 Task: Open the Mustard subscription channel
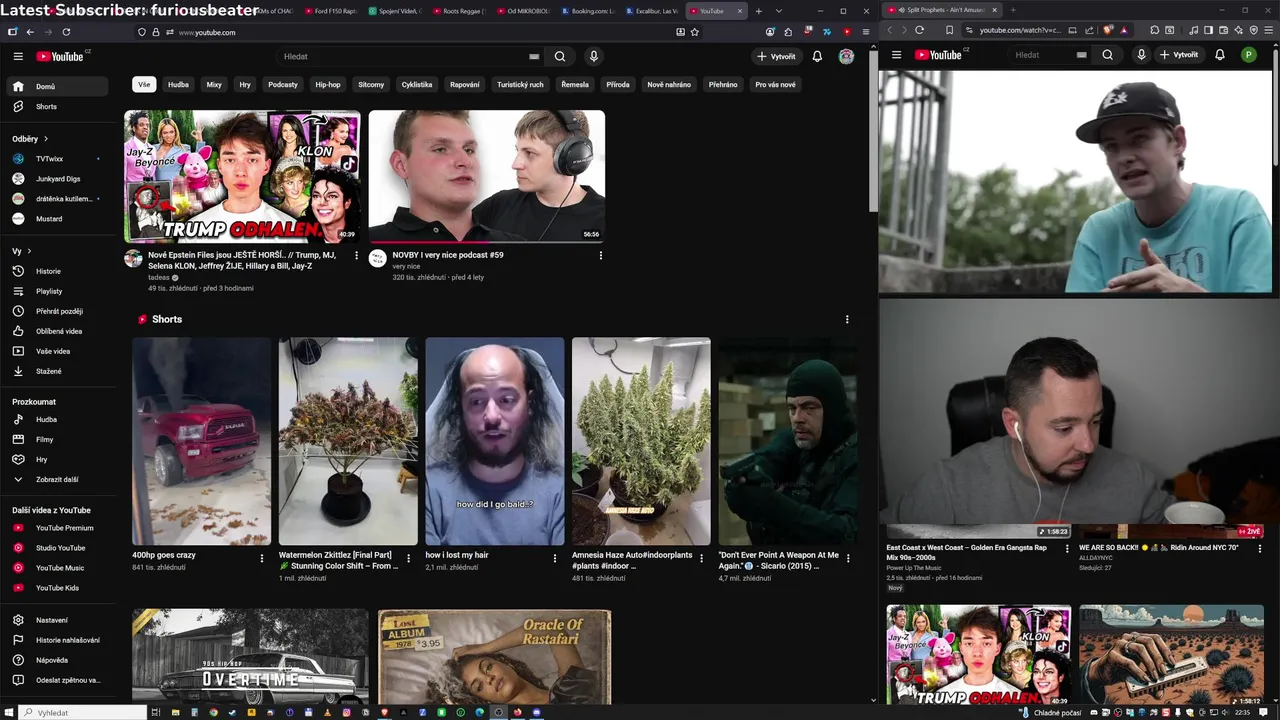click(60, 219)
